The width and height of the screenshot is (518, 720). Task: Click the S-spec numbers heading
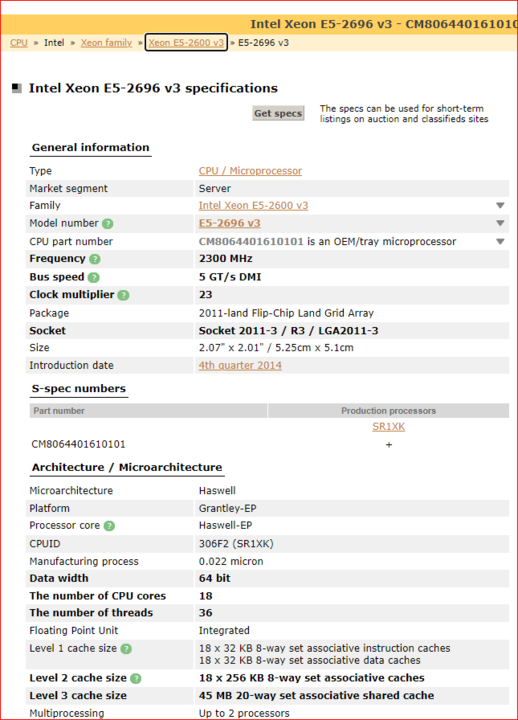[79, 388]
